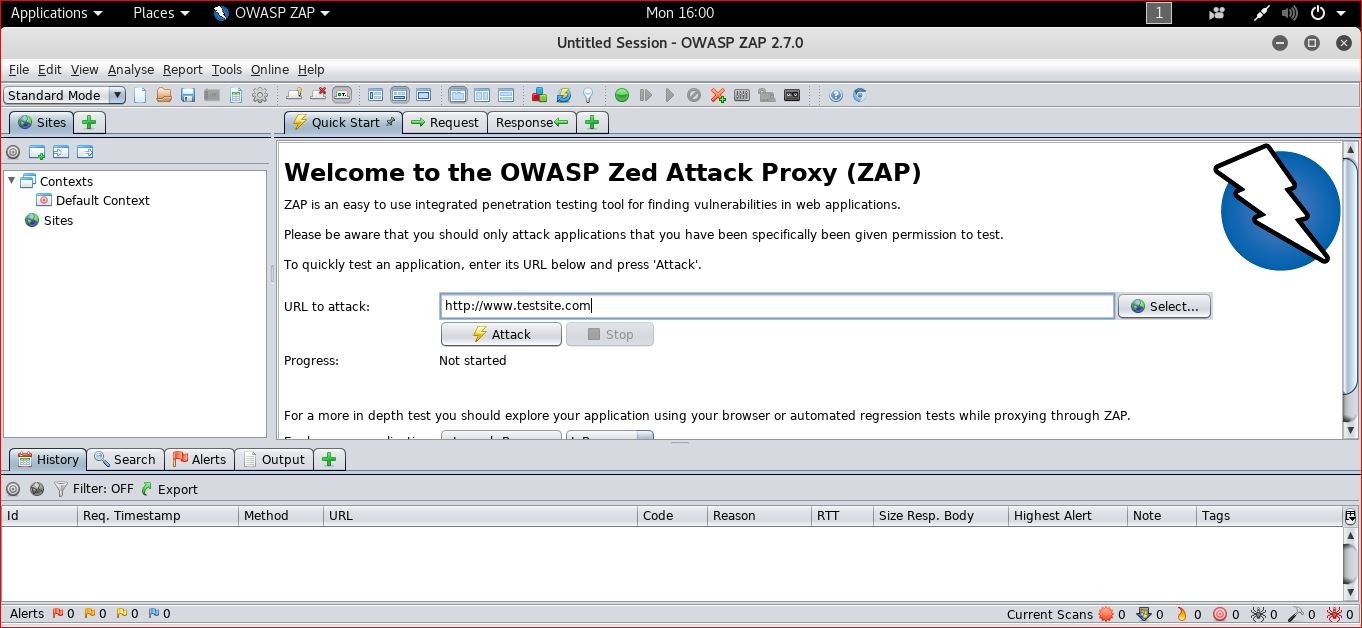The image size is (1362, 628).
Task: Open the Standard Mode dropdown
Action: (x=64, y=95)
